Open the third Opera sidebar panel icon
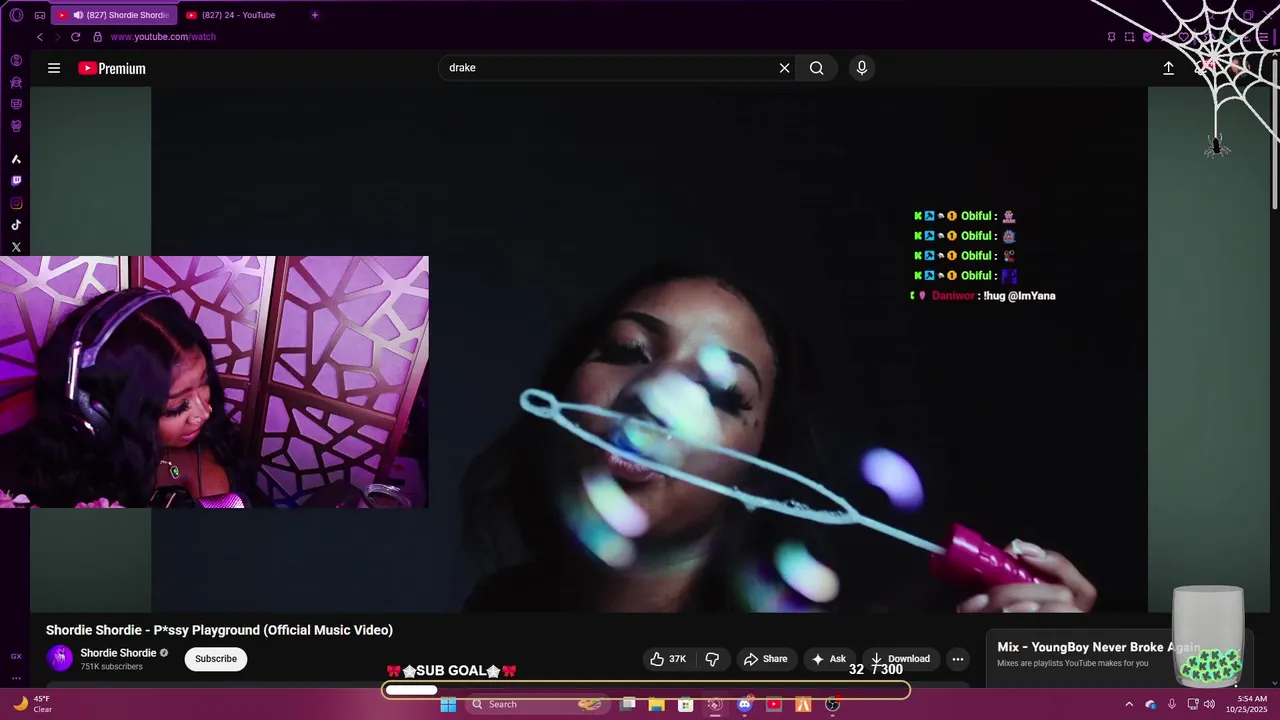This screenshot has width=1280, height=720. (x=16, y=104)
